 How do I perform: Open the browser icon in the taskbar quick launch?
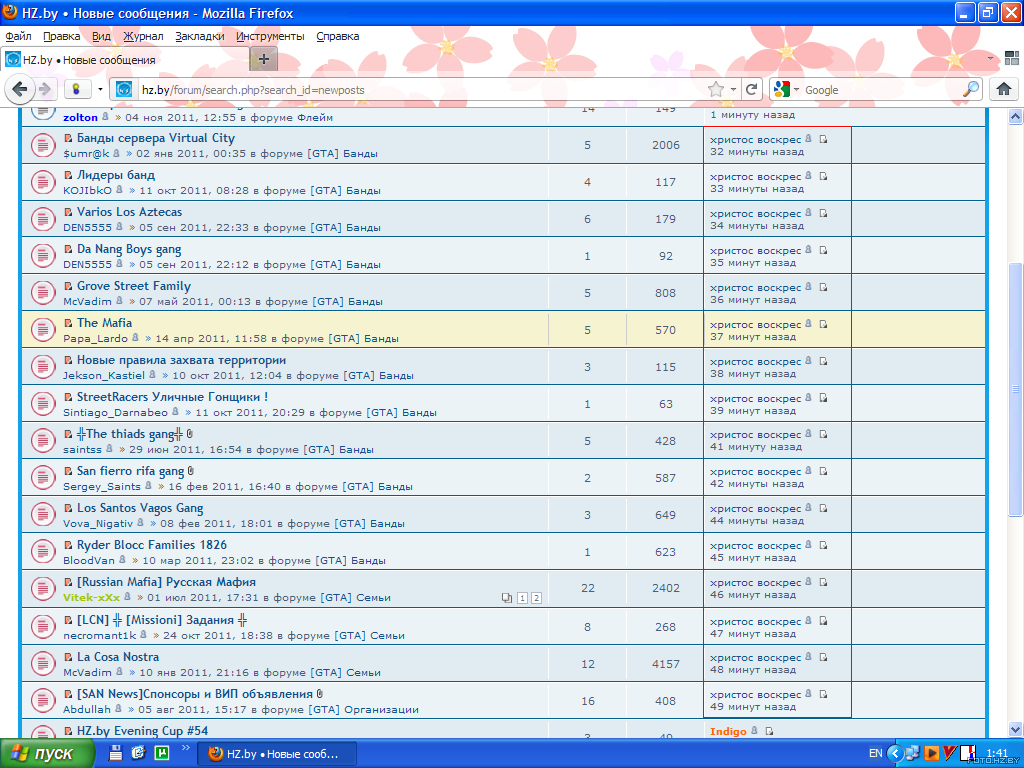click(138, 753)
